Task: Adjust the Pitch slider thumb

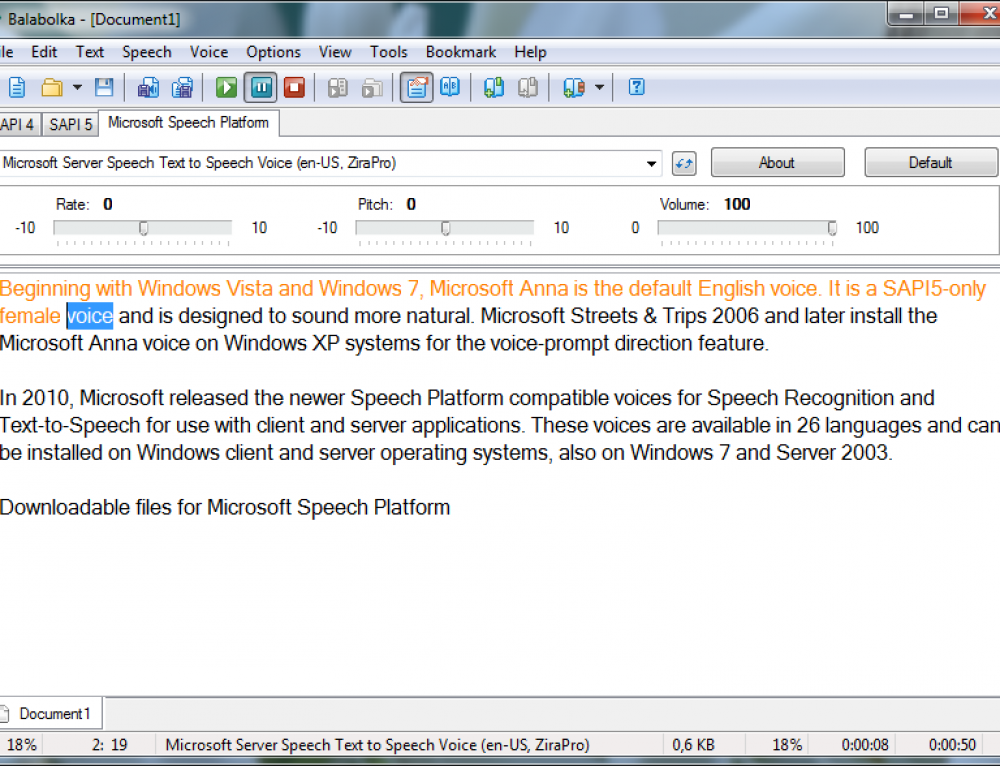Action: point(445,228)
